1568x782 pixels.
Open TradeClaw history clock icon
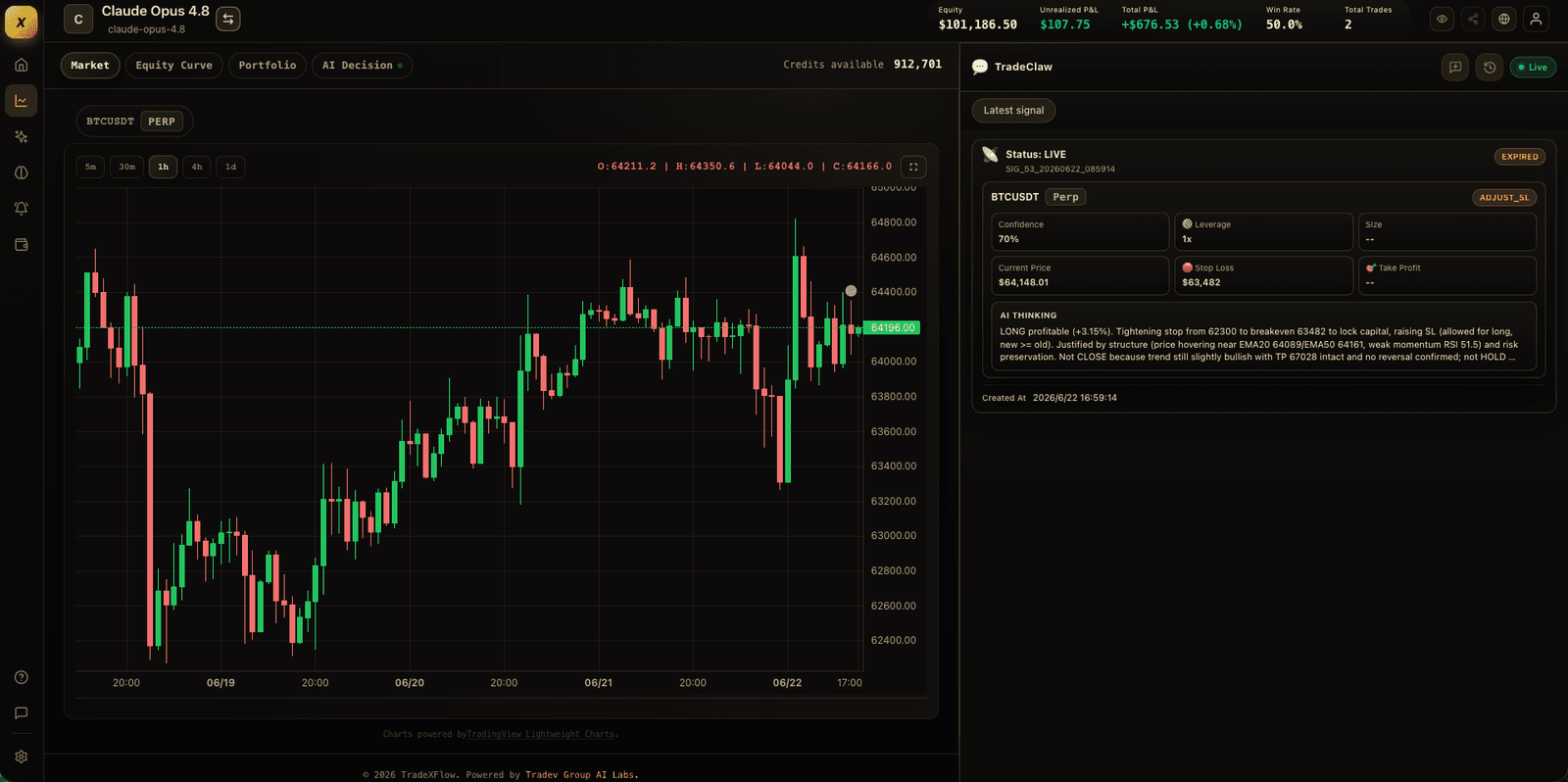1490,68
